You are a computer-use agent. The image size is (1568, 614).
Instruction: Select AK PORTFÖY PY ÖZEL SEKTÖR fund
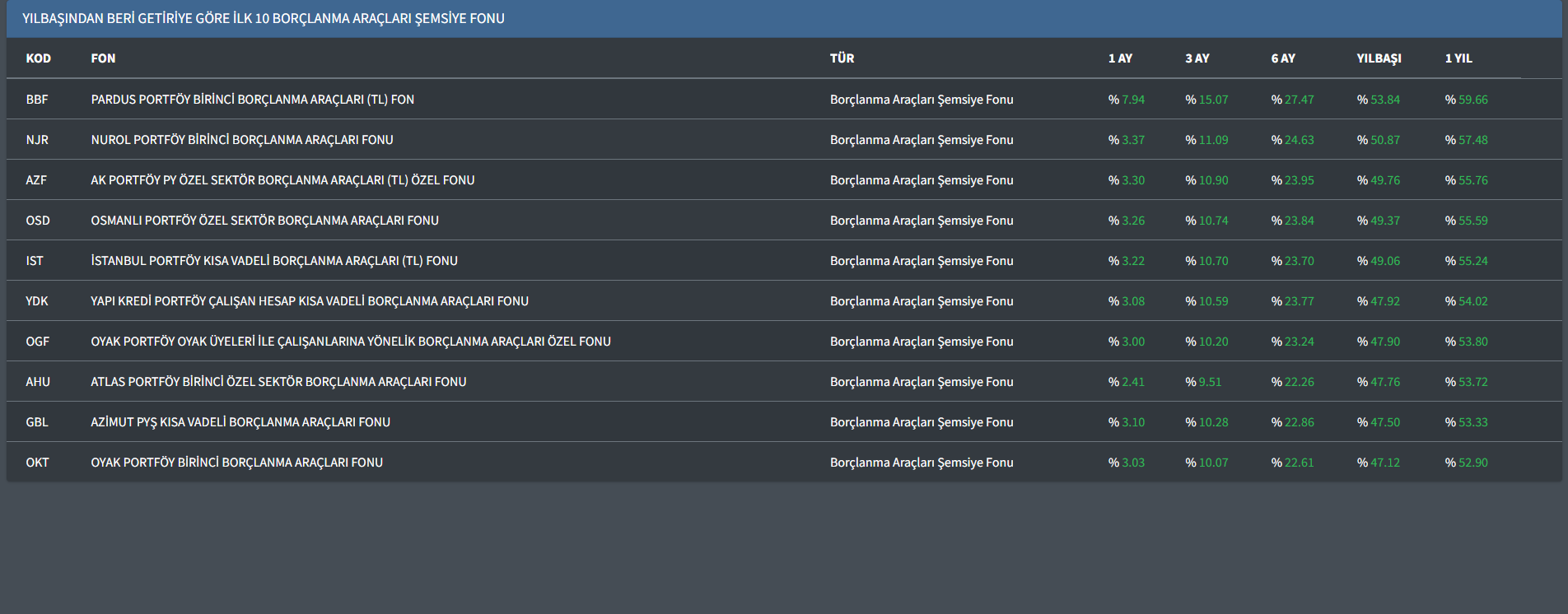pyautogui.click(x=282, y=180)
